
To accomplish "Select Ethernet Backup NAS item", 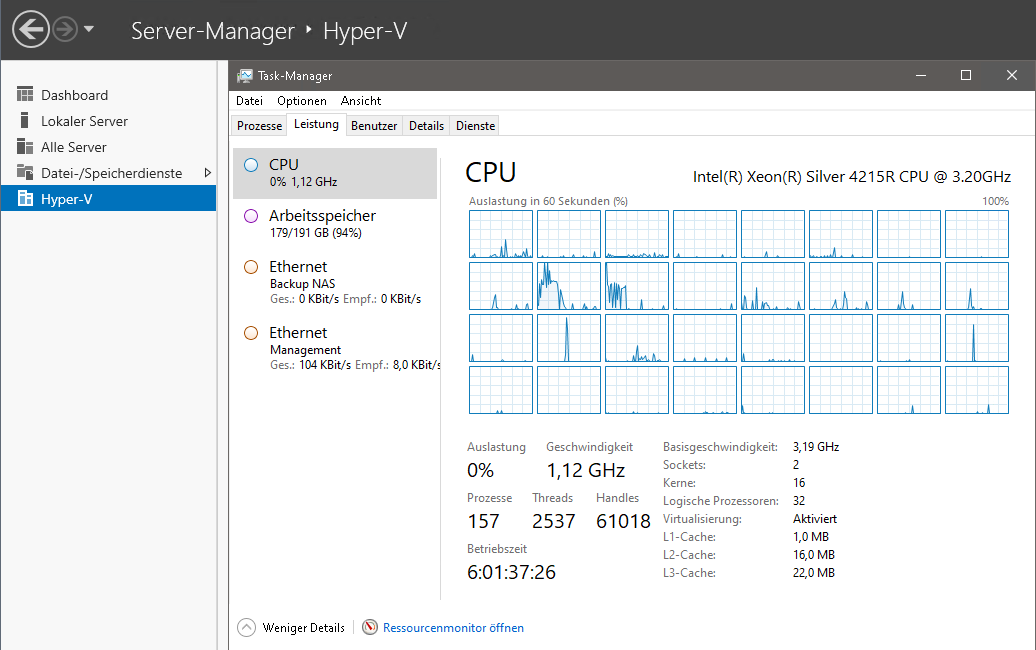I will 335,282.
